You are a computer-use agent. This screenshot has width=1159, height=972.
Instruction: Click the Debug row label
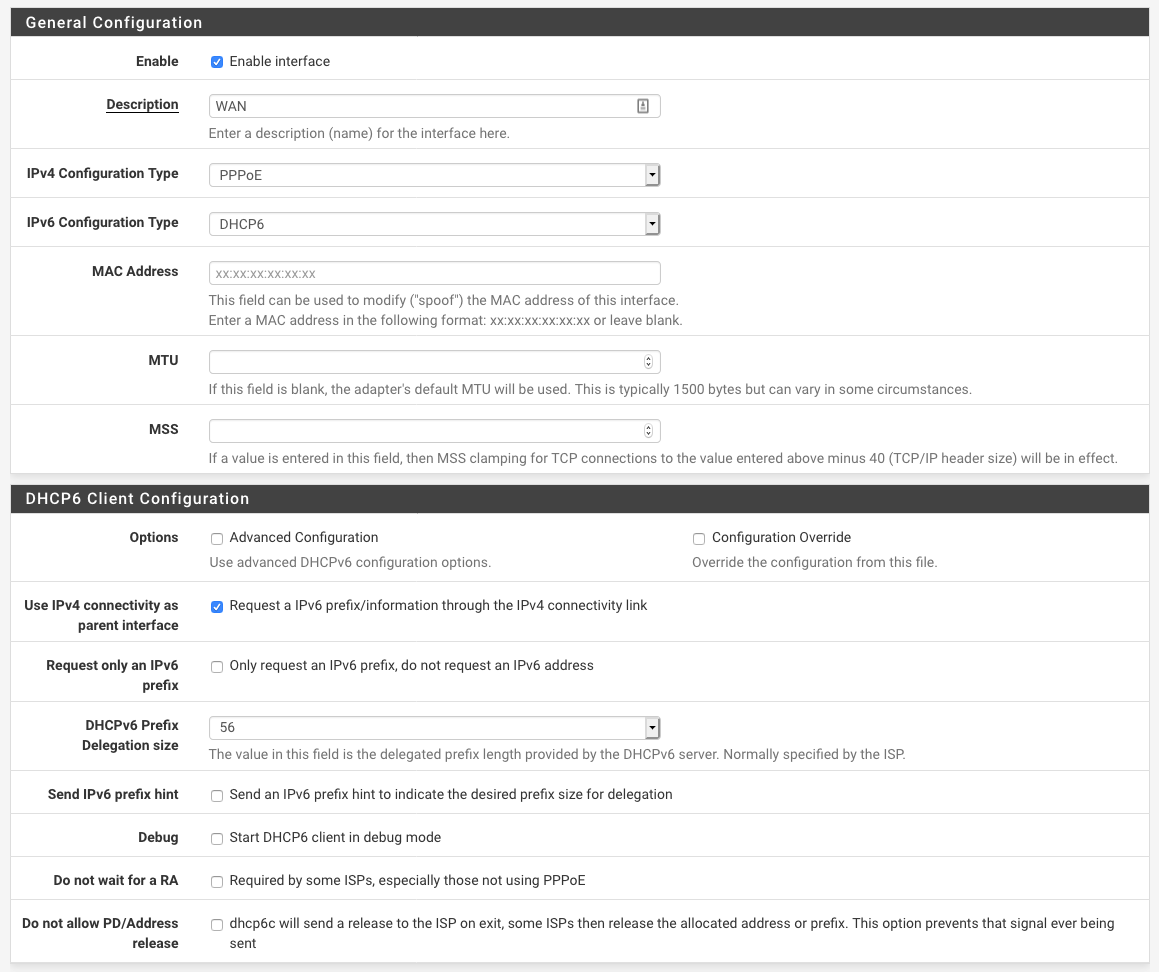click(158, 837)
